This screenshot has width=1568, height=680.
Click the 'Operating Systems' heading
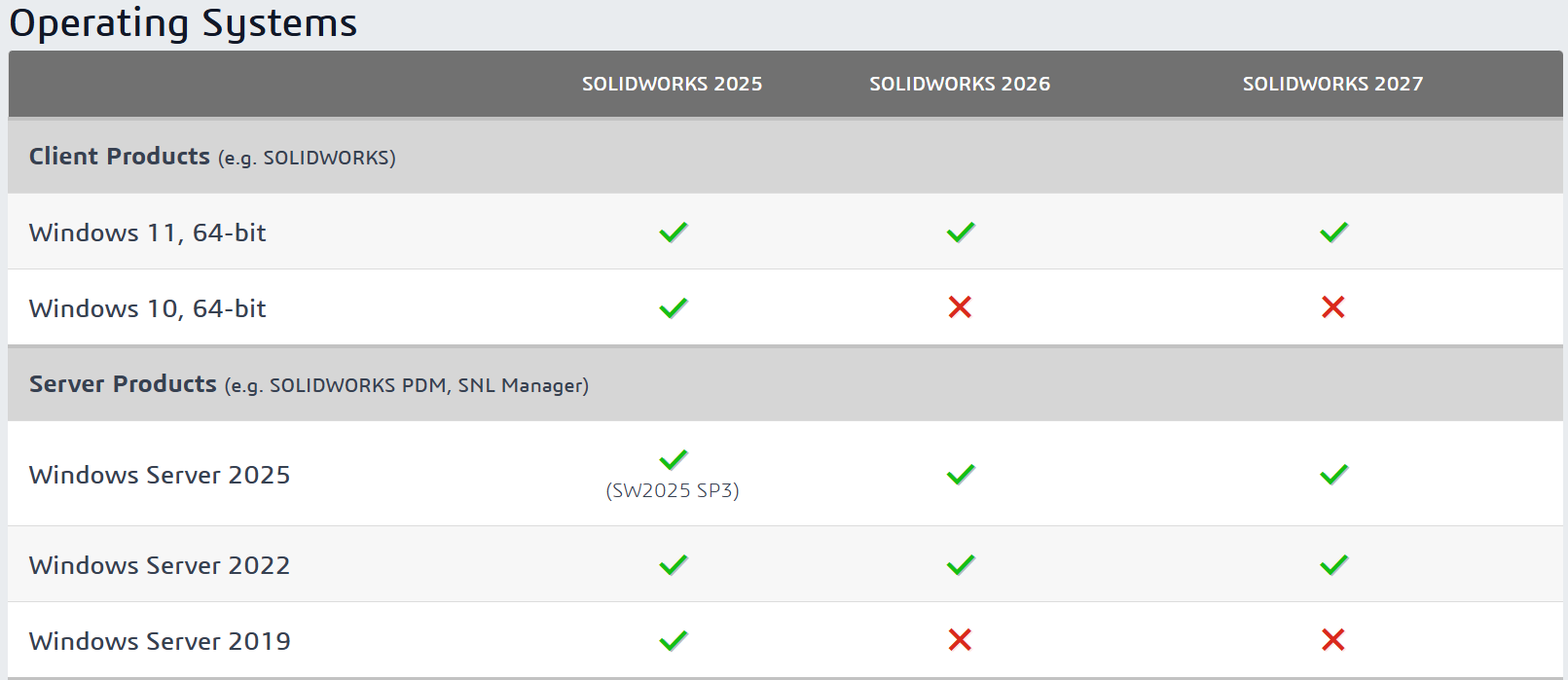[x=184, y=23]
